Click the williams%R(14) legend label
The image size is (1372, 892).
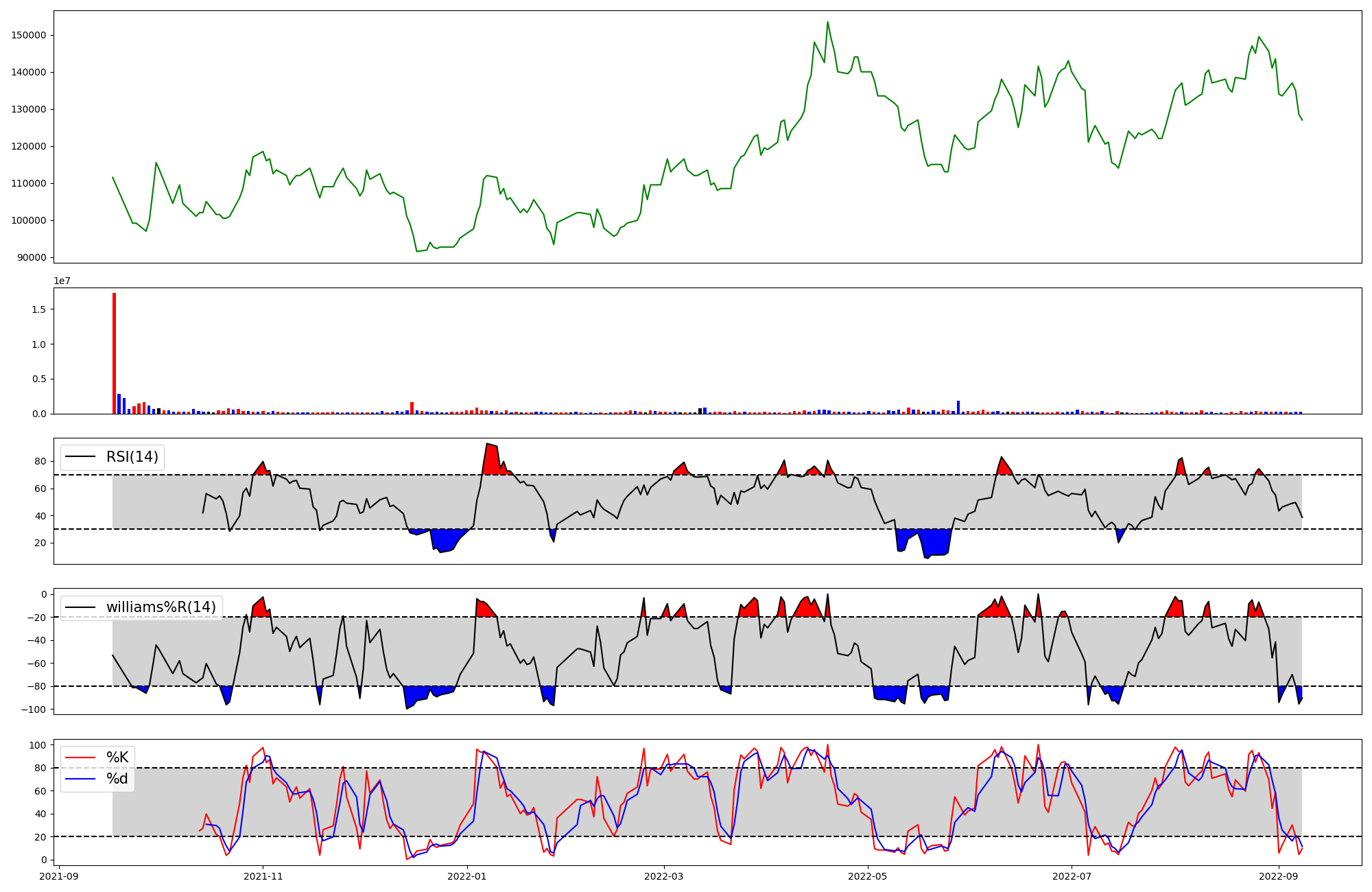(161, 607)
